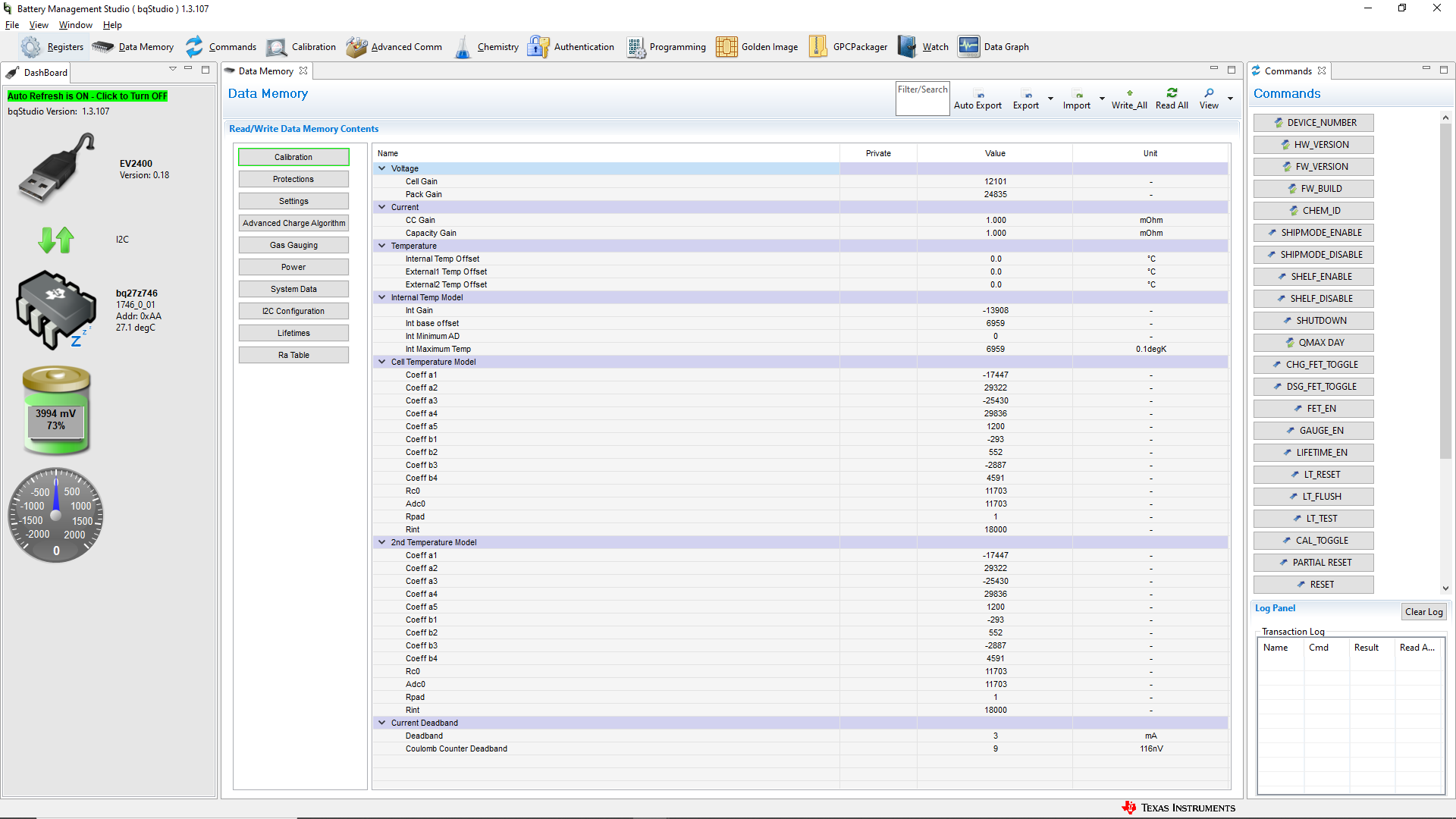Click the I2C communication arrows icon
The width and height of the screenshot is (1456, 819).
point(56,240)
